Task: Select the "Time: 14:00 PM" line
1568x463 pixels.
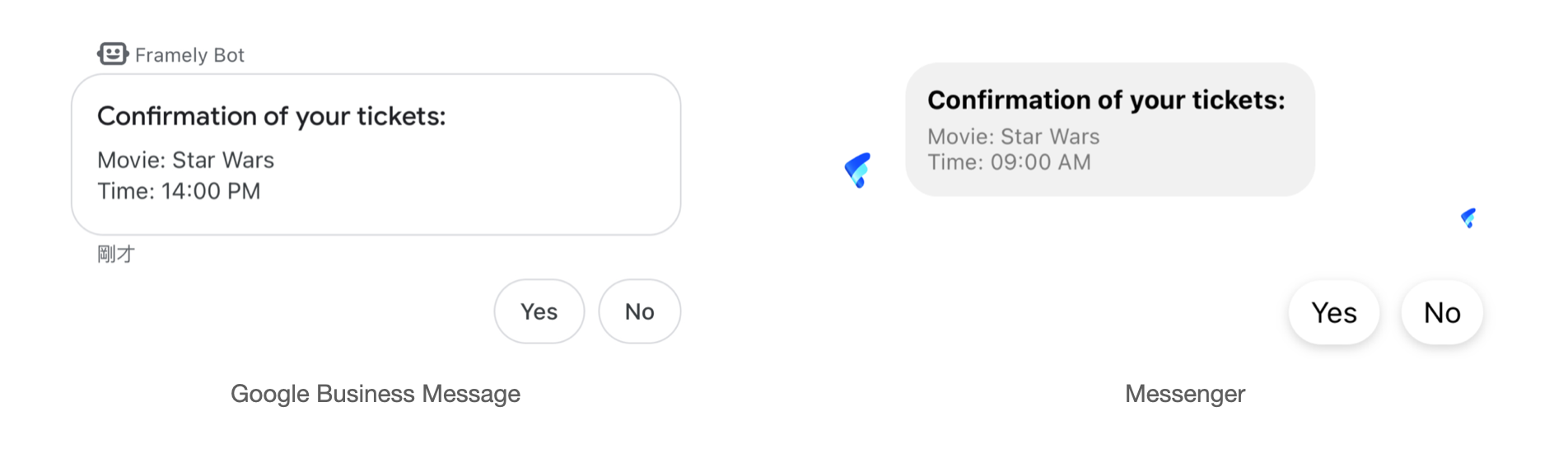Action: [x=179, y=191]
